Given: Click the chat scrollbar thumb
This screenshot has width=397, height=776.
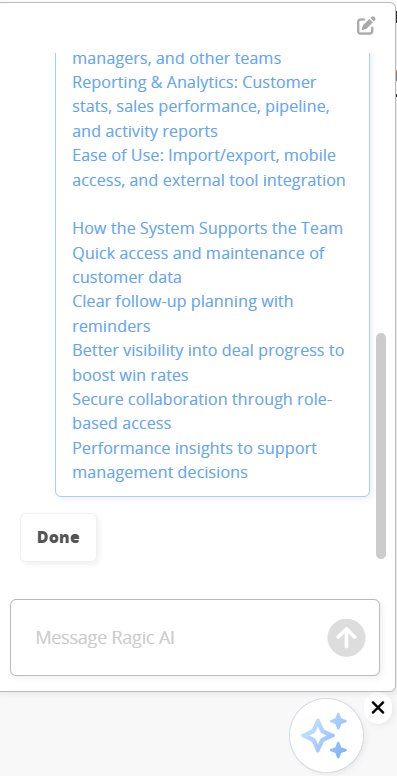Looking at the screenshot, I should [x=381, y=446].
